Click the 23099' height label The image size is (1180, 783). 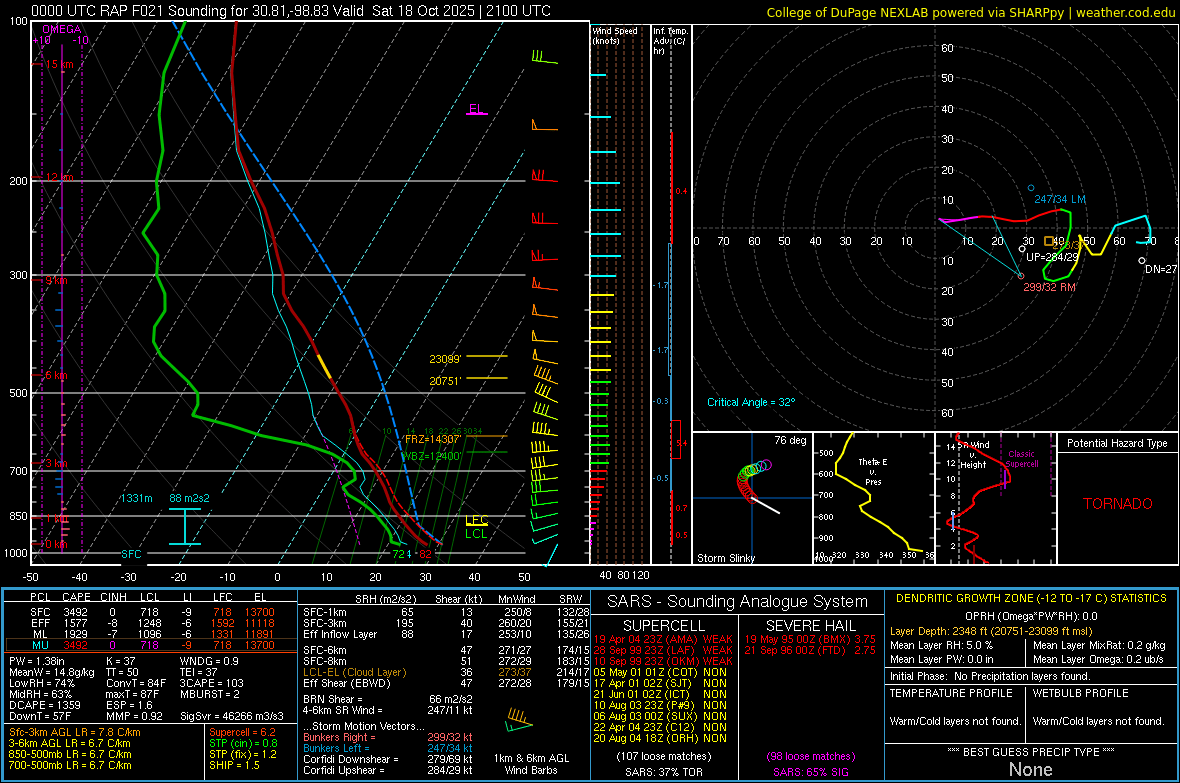pyautogui.click(x=445, y=359)
